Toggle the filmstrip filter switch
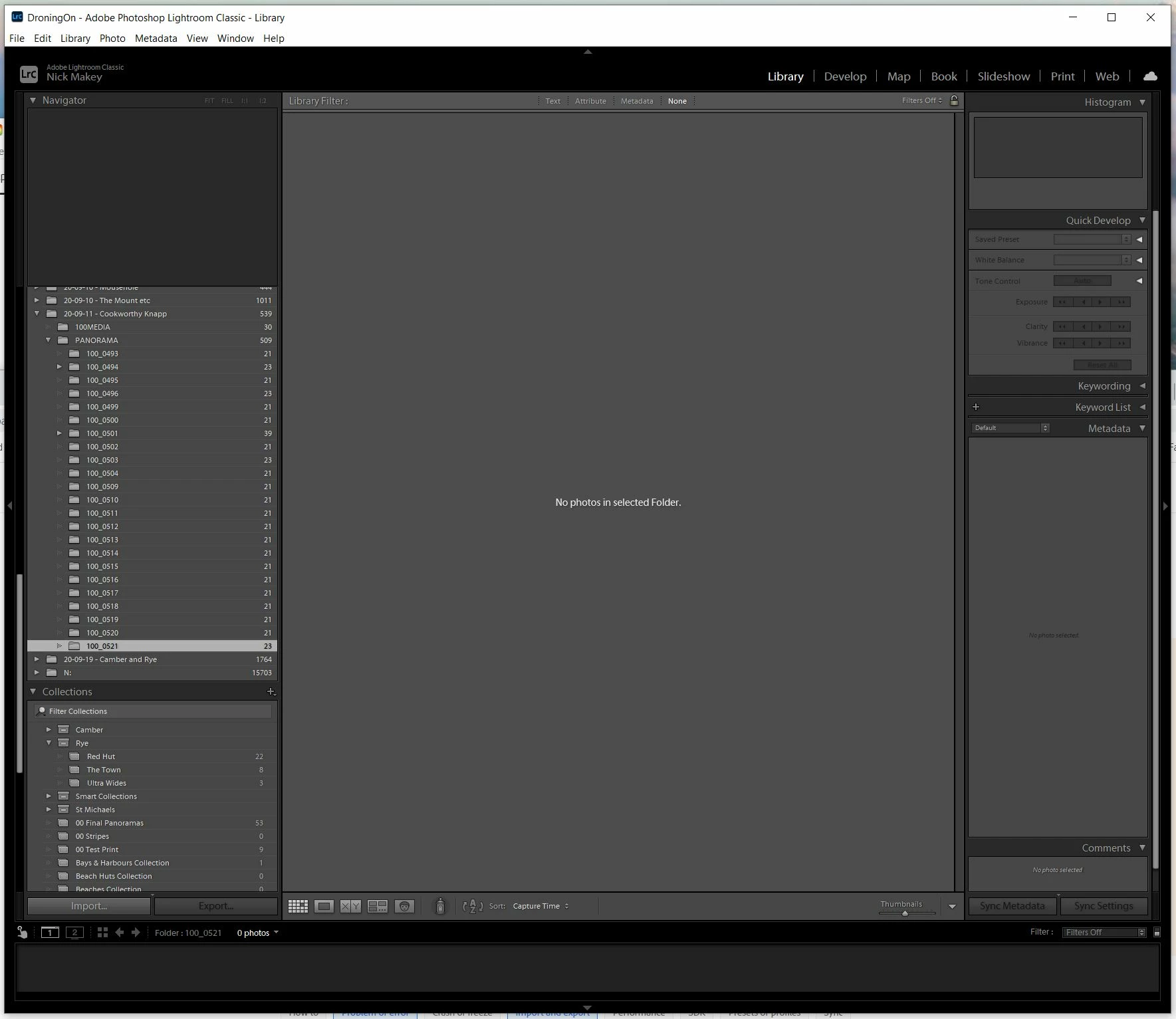1176x1019 pixels. [x=1157, y=933]
